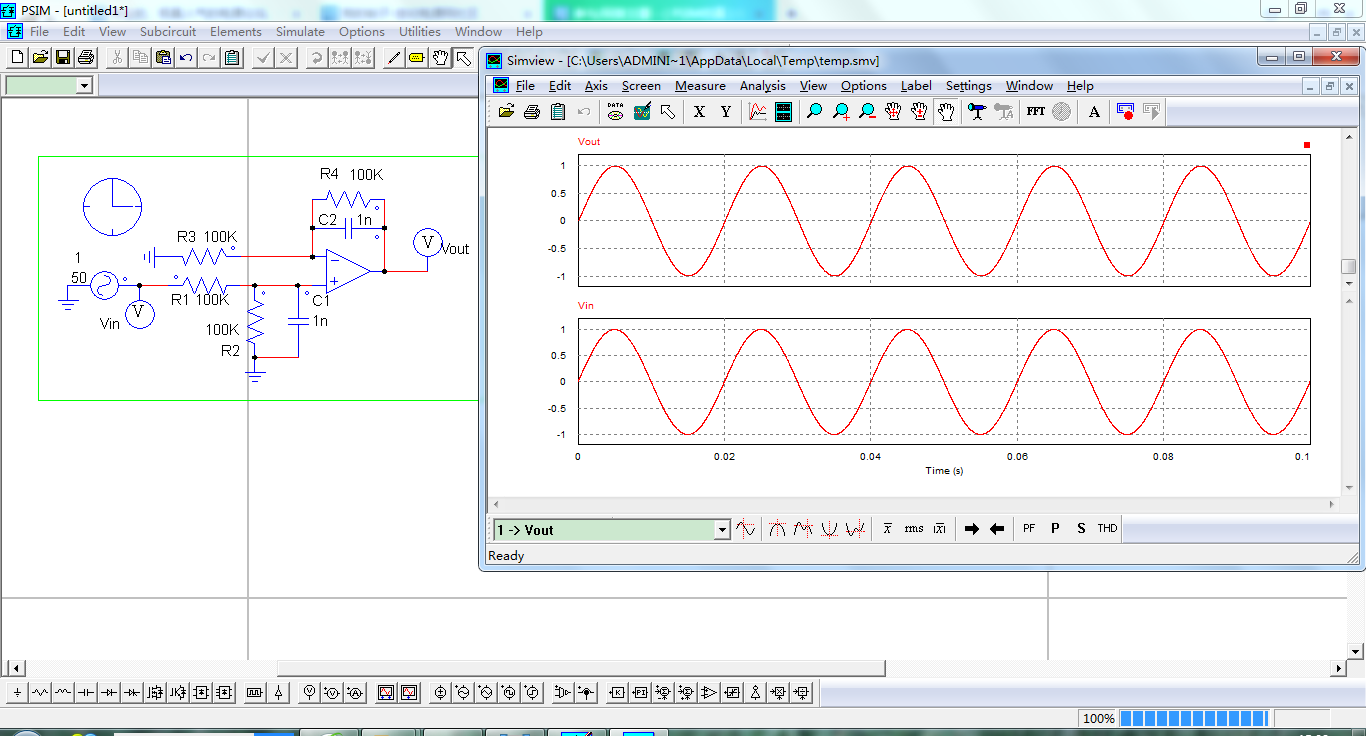Click the Vin voltage probe in schematic
1366x736 pixels.
[x=140, y=314]
